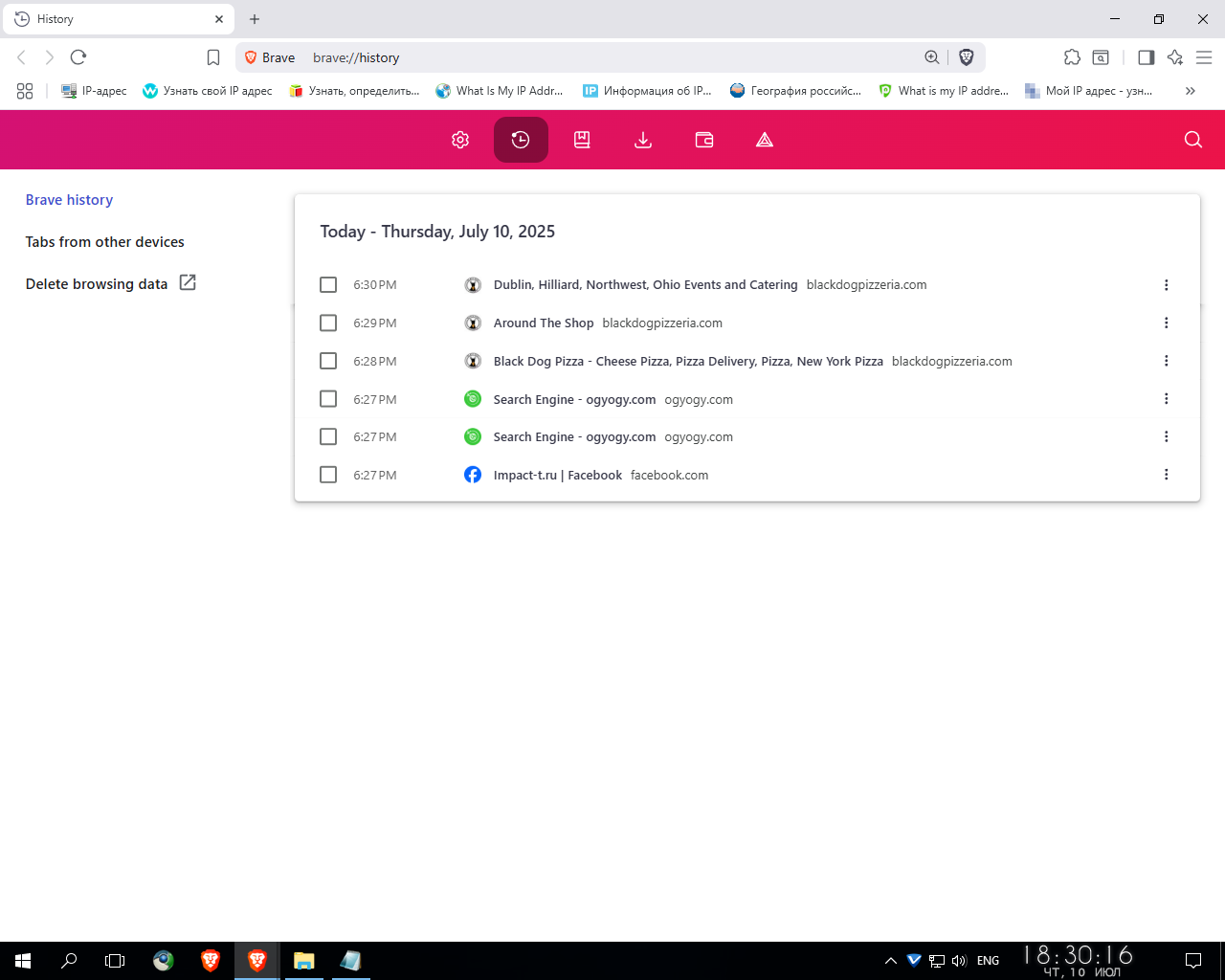Screen dimensions: 1225x980
Task: Open actions menu for first ogyogy.com entry
Action: pyautogui.click(x=1166, y=399)
